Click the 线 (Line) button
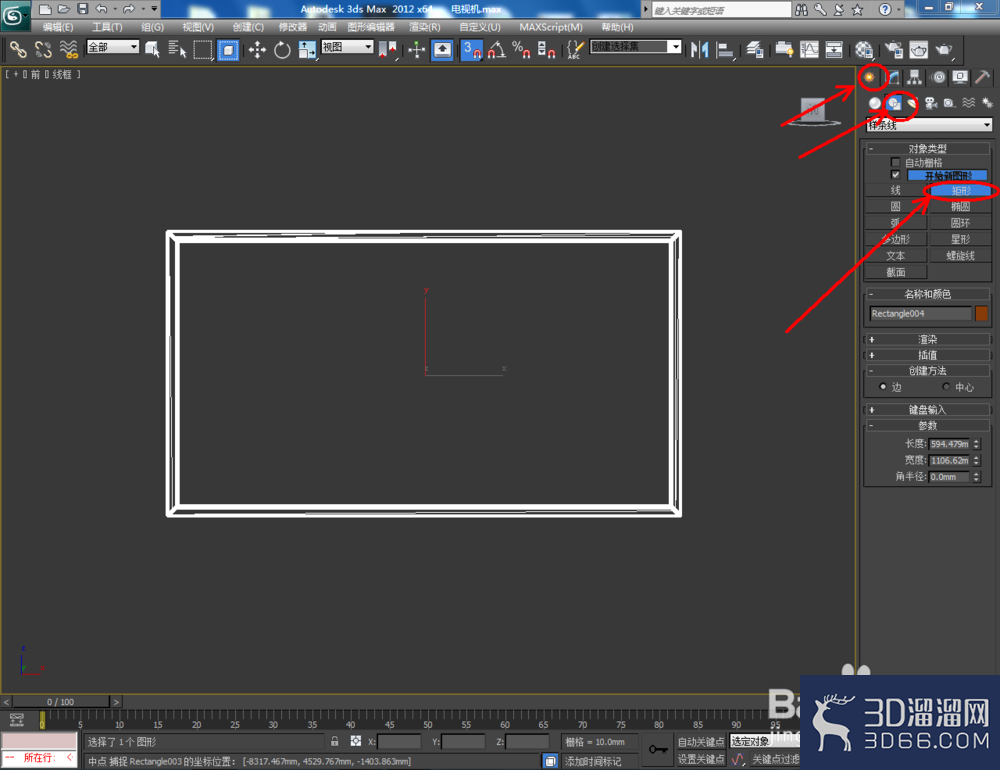This screenshot has height=770, width=1000. (x=895, y=190)
